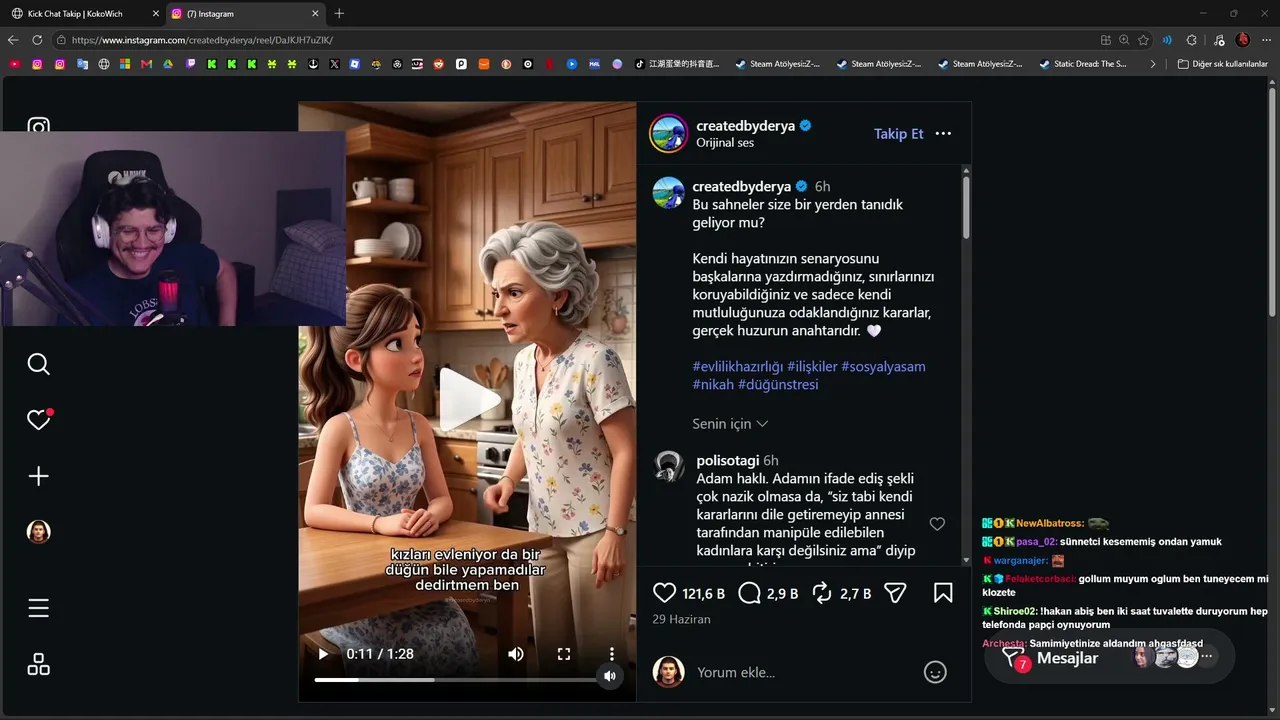Open the browser zoom magnifier icon

coord(1124,40)
